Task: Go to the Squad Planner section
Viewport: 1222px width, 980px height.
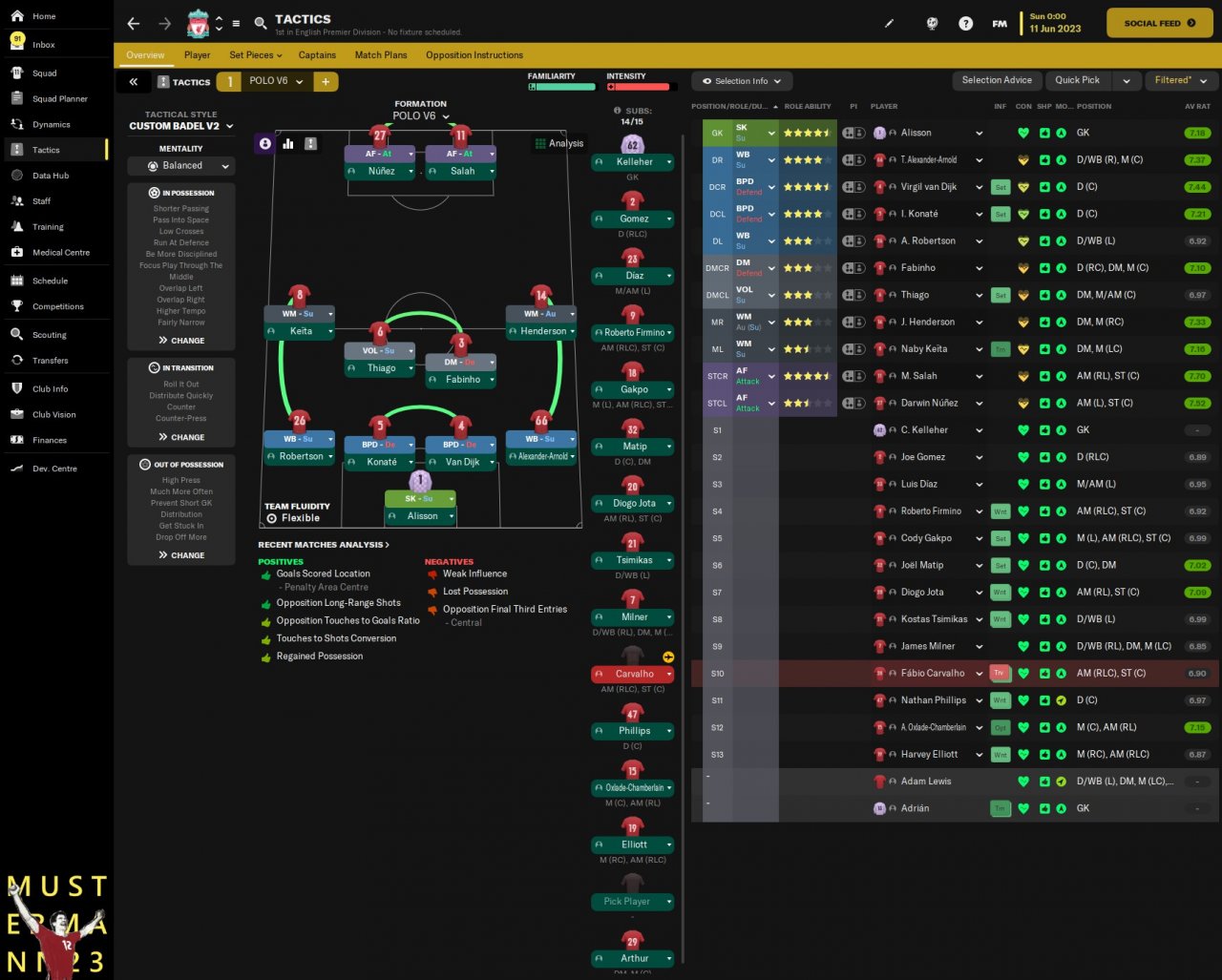Action: pyautogui.click(x=59, y=99)
